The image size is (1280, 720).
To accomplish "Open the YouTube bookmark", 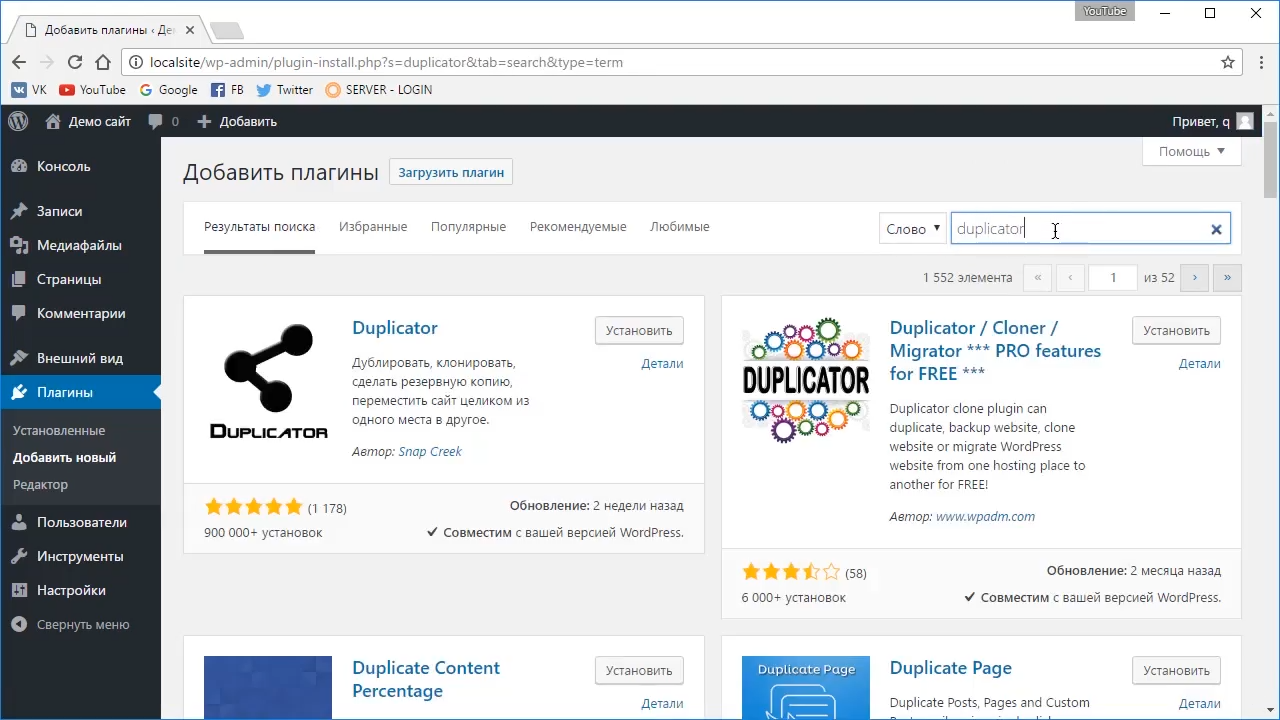I will (x=93, y=89).
